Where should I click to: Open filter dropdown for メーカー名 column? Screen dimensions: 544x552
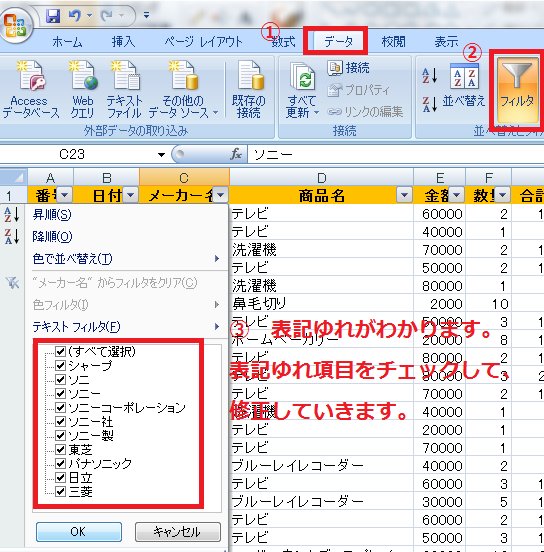click(221, 195)
